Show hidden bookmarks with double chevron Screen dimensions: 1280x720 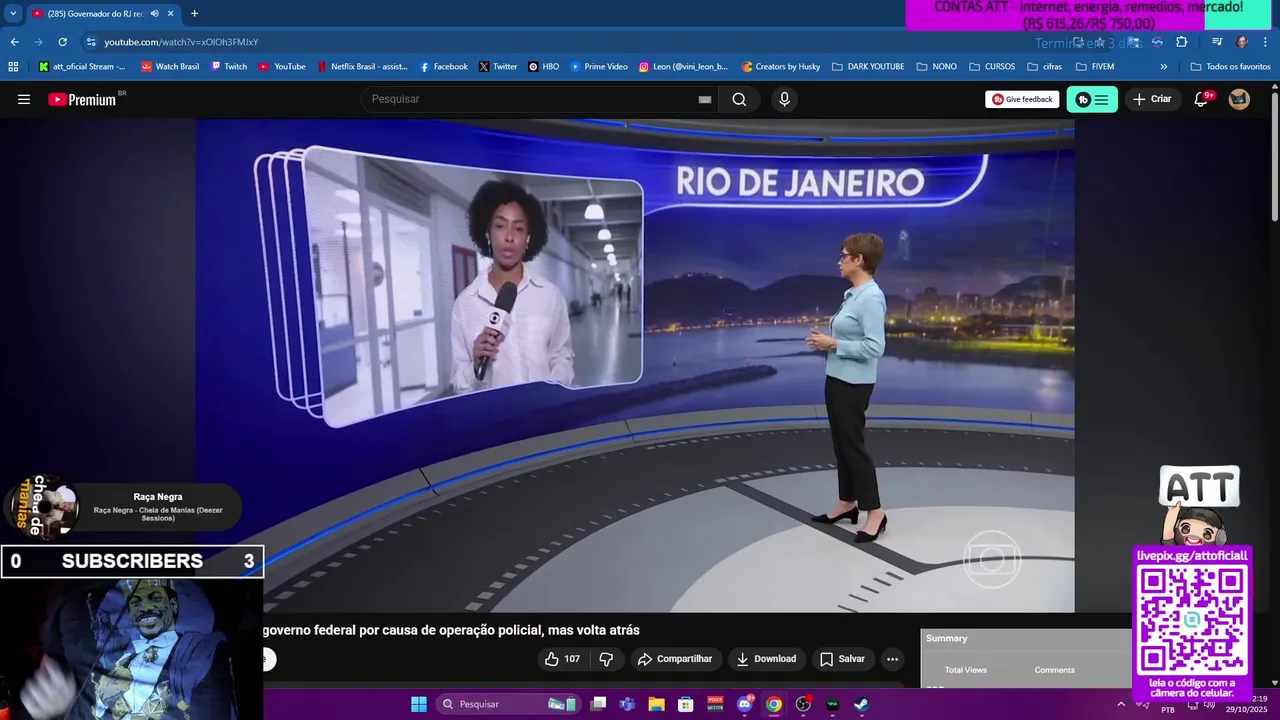1163,67
